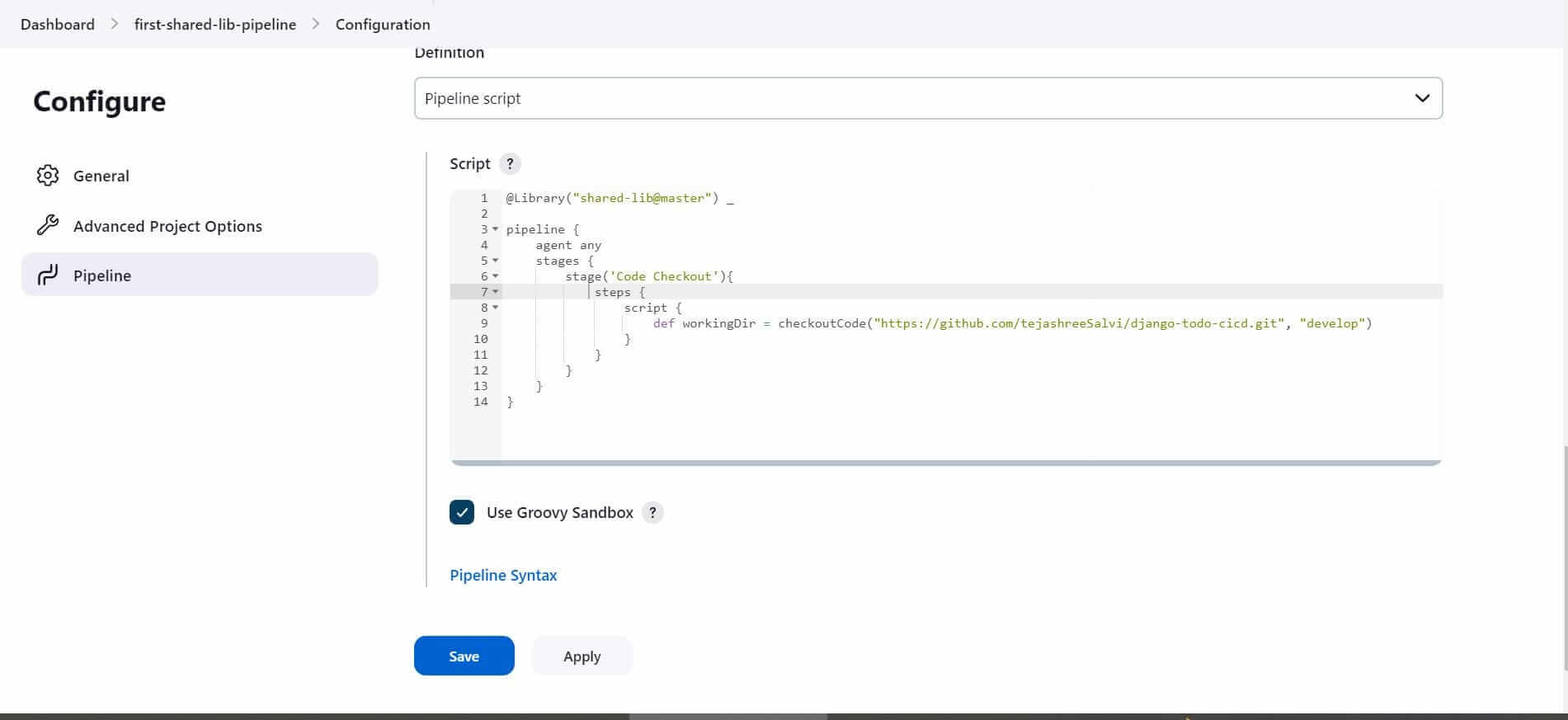The height and width of the screenshot is (720, 1568).
Task: Fold the stage 'Code Checkout' block
Action: pyautogui.click(x=496, y=276)
